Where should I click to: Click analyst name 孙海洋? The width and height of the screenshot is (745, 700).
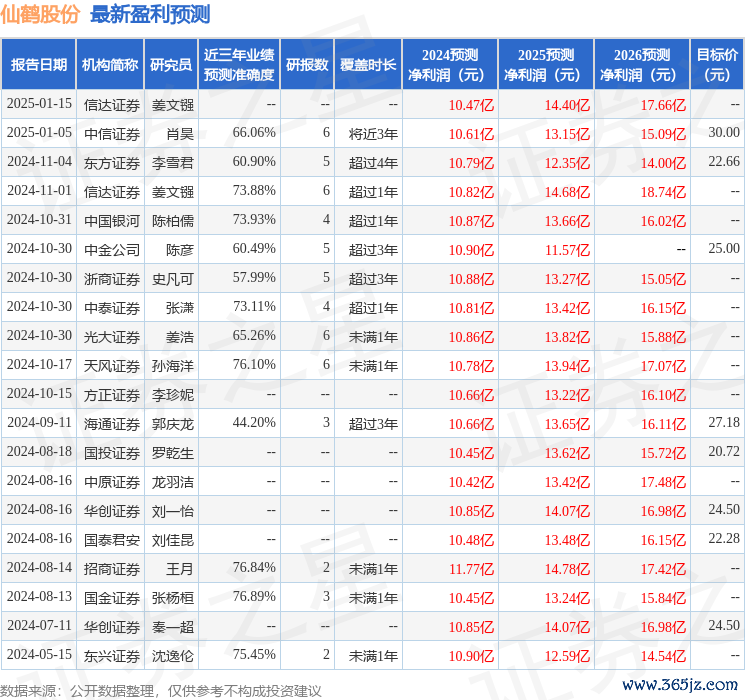pos(172,366)
